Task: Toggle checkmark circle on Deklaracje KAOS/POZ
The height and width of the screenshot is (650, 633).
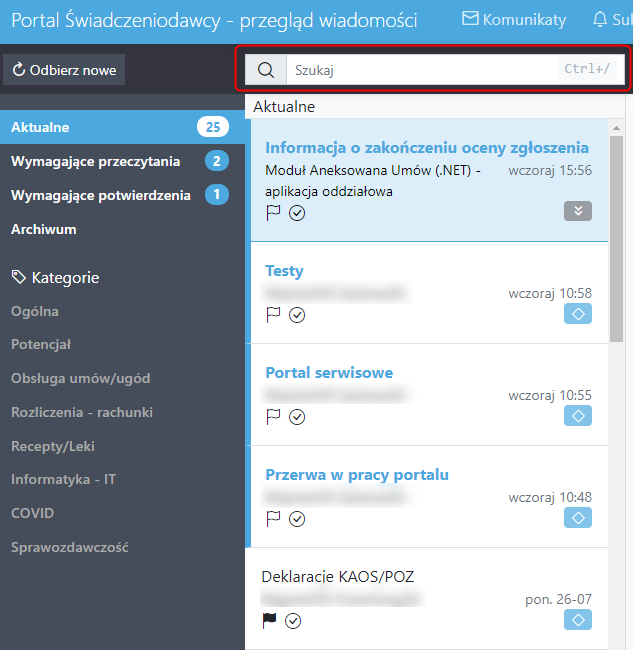Action: [293, 621]
